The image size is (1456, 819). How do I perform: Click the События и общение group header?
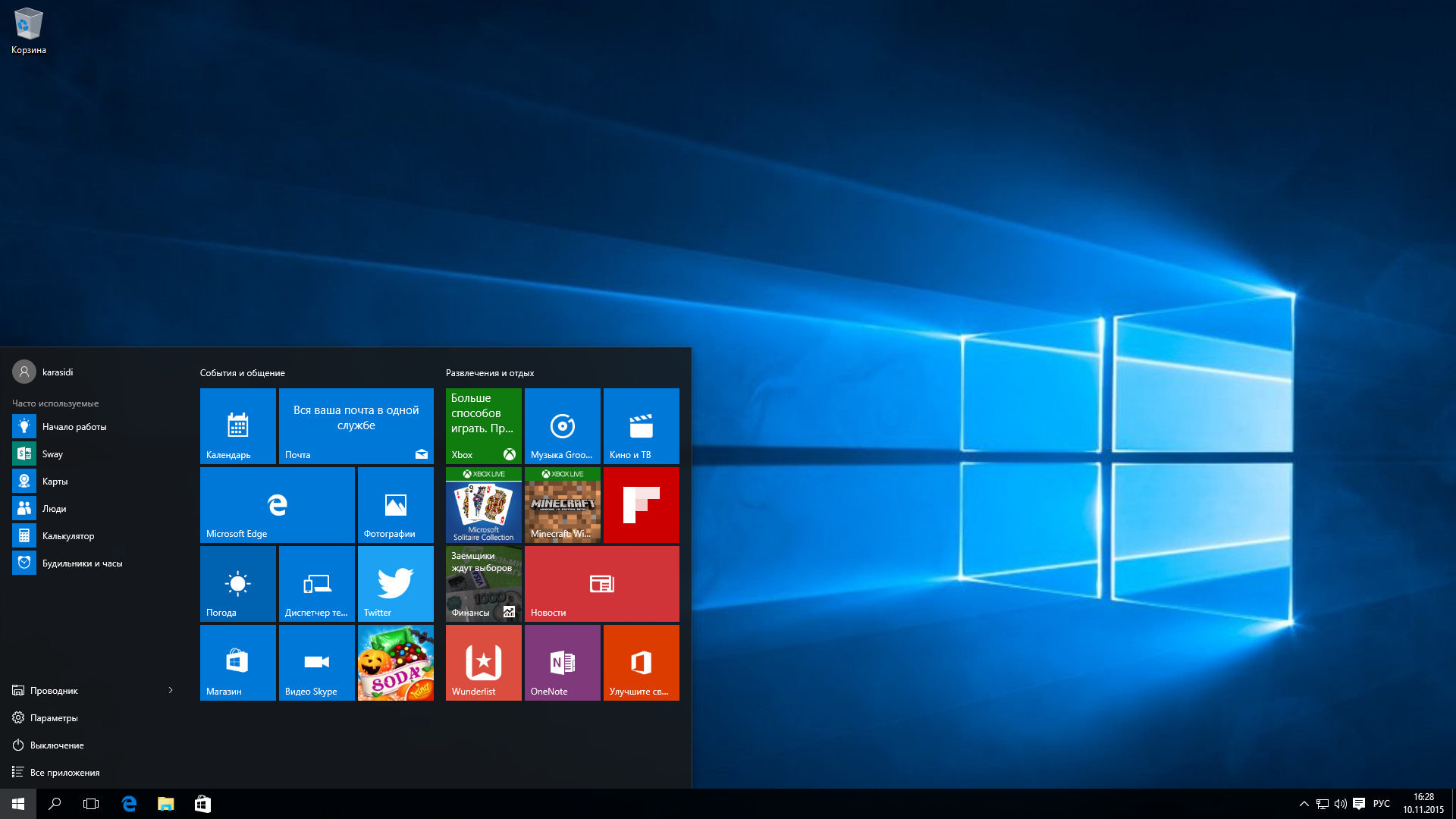tap(243, 373)
